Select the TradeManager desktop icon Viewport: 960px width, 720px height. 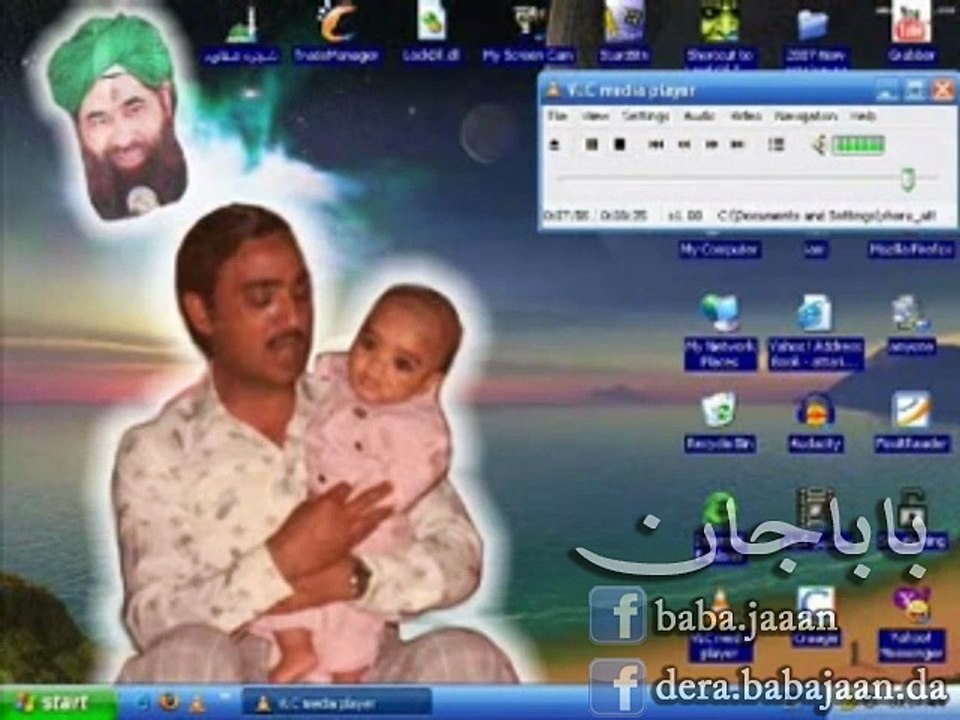[x=337, y=32]
